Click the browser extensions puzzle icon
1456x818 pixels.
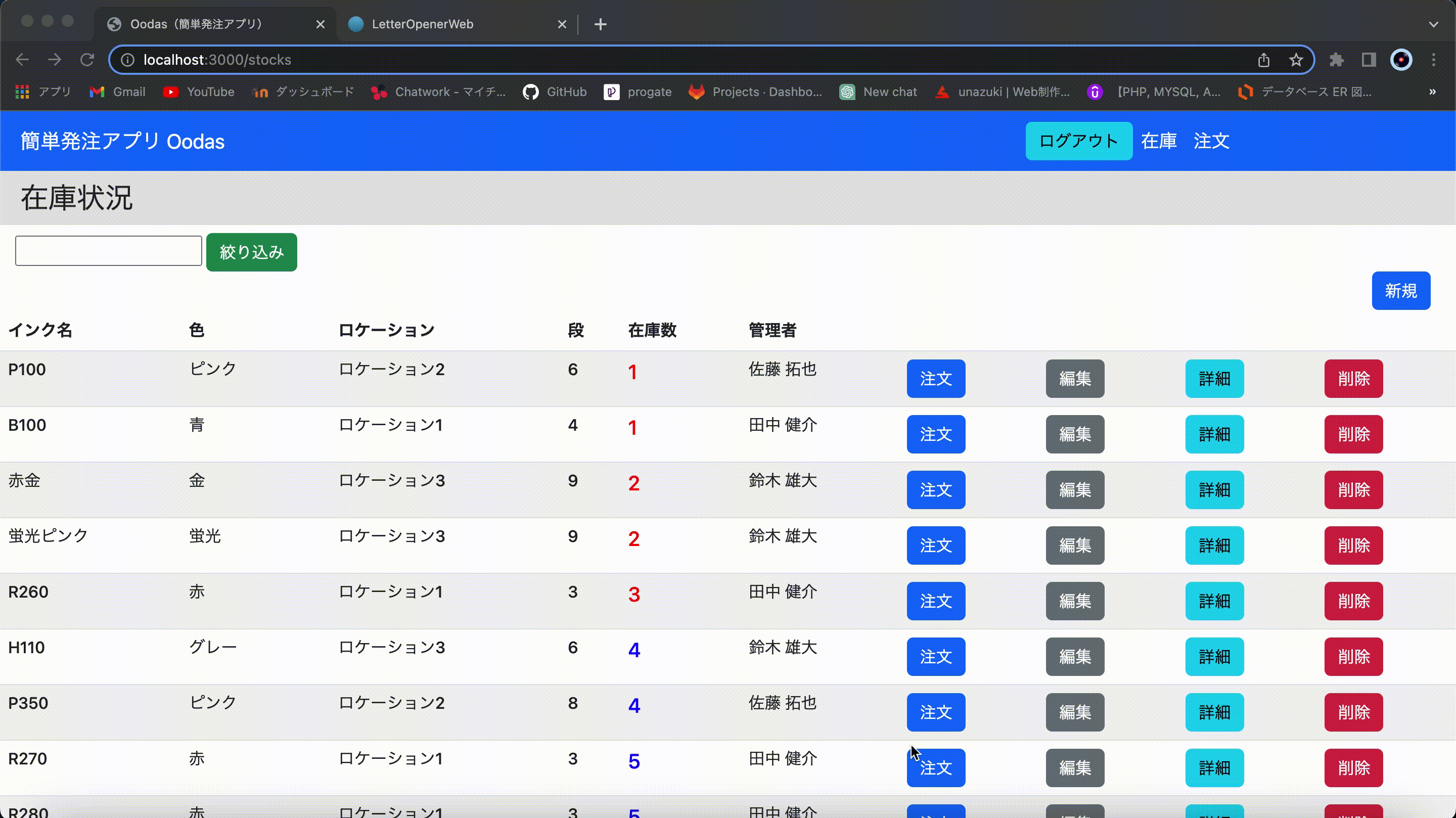[1336, 59]
